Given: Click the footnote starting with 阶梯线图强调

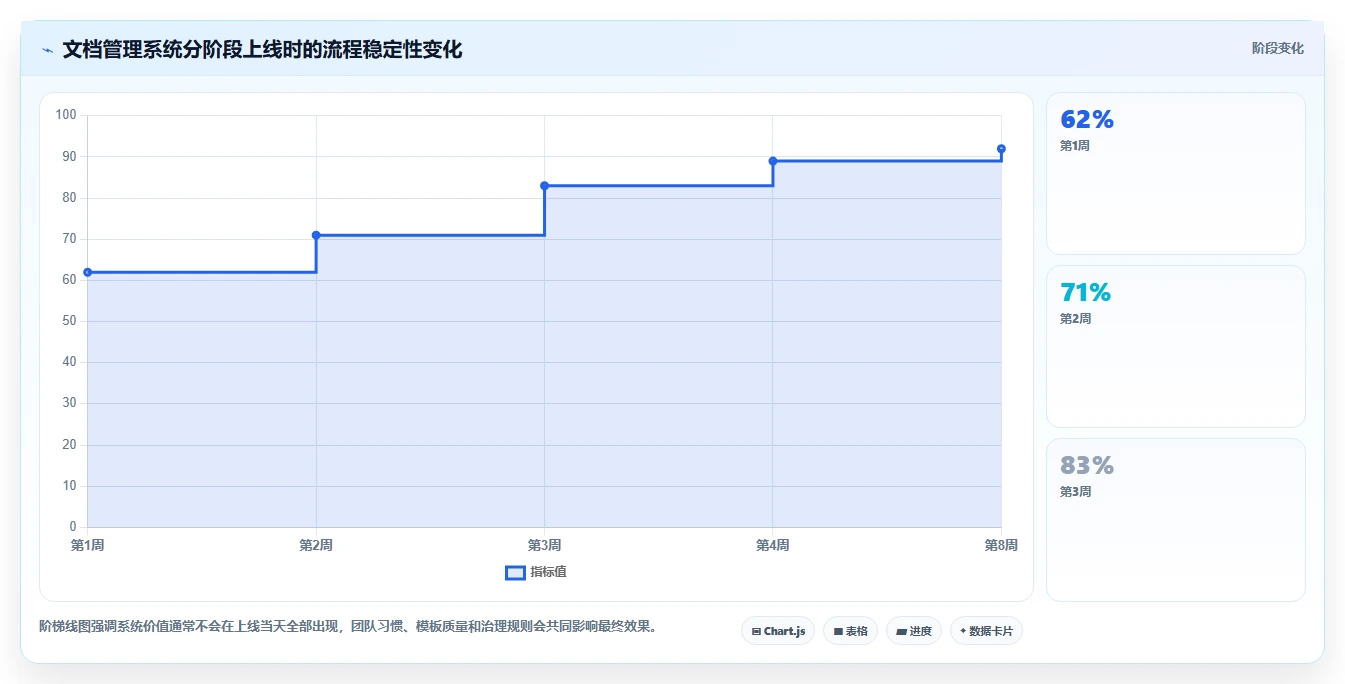Looking at the screenshot, I should [349, 627].
